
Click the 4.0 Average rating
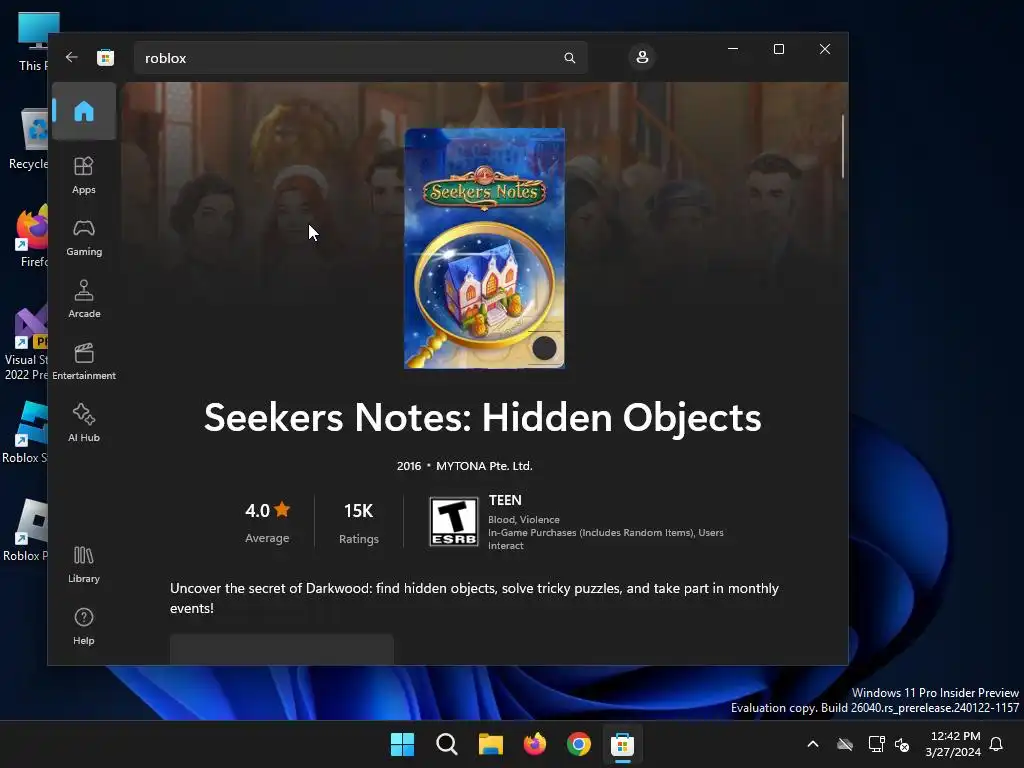tap(267, 522)
